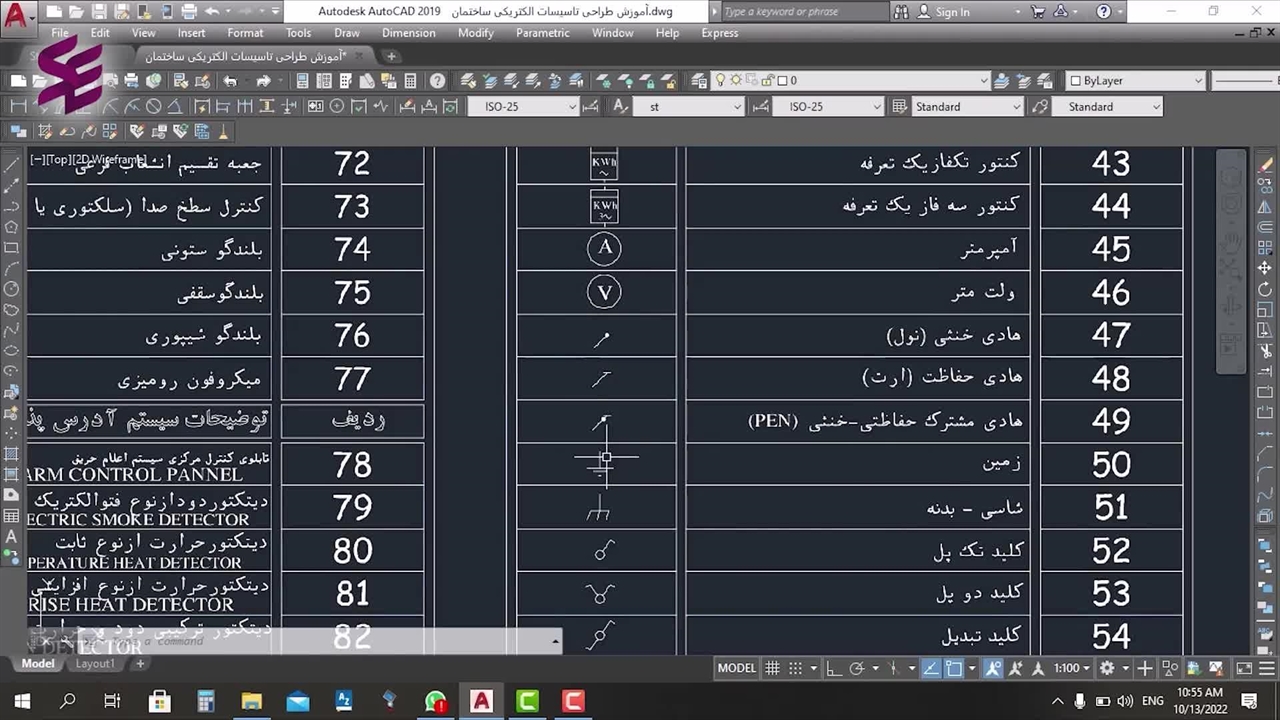Click the Table Style icon beside Standard

[899, 107]
